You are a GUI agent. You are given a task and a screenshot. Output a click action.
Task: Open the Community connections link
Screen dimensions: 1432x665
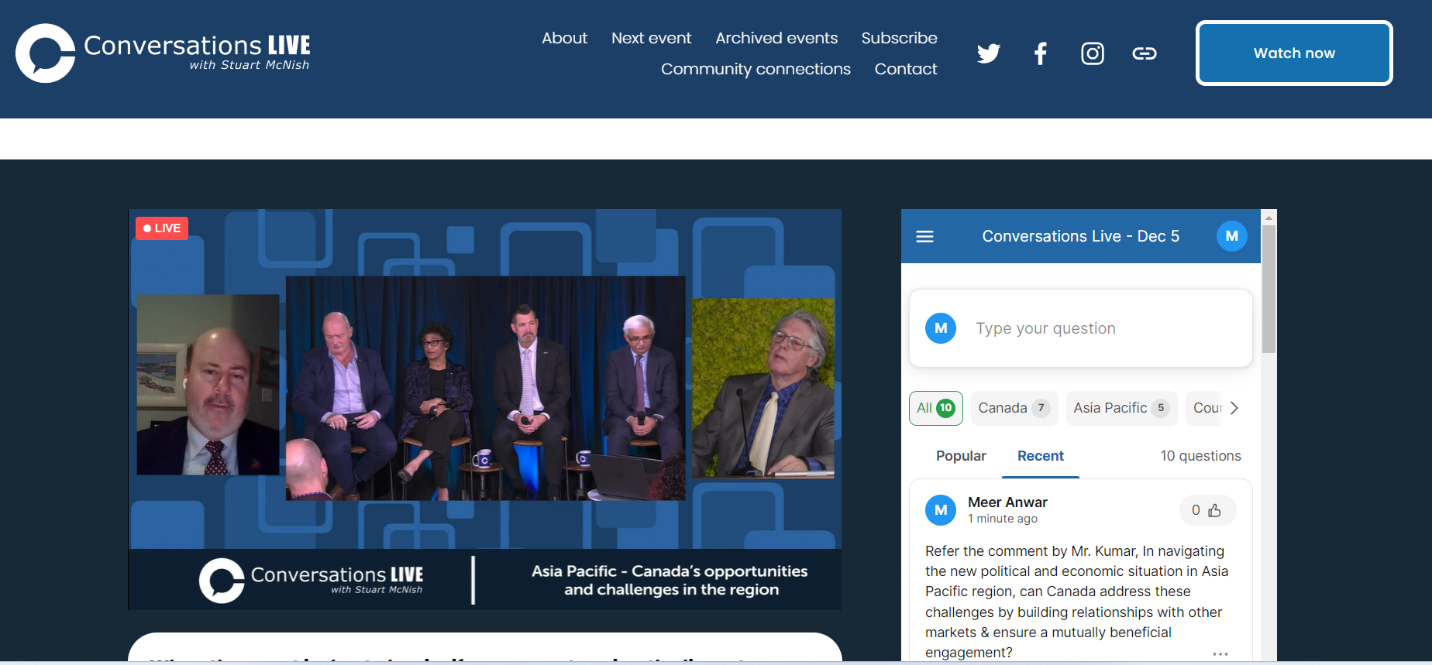[x=755, y=69]
